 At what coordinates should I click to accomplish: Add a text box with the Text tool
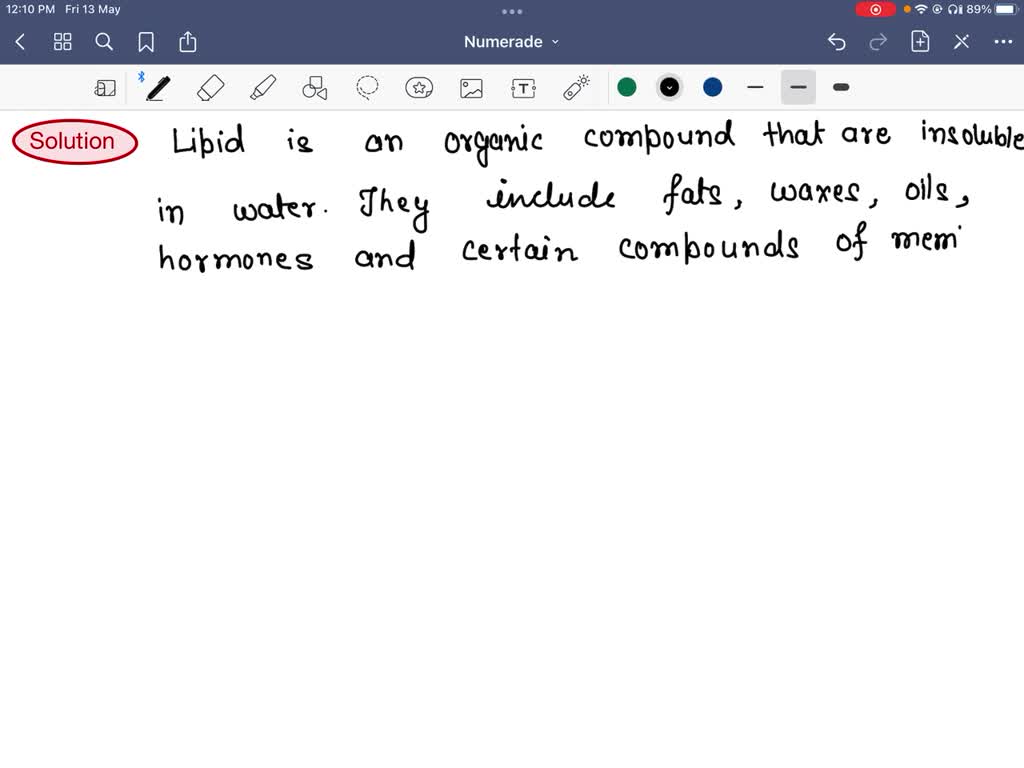pos(523,88)
